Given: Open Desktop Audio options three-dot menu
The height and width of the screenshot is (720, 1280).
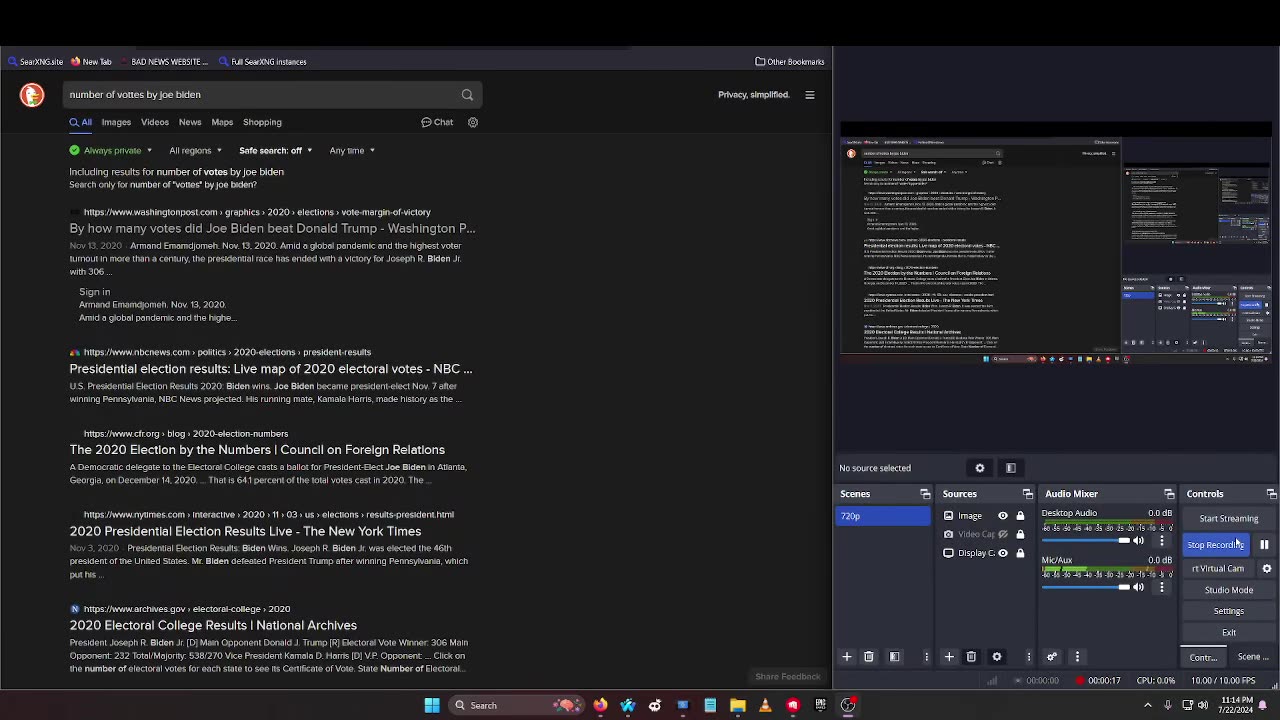Looking at the screenshot, I should click(1161, 541).
